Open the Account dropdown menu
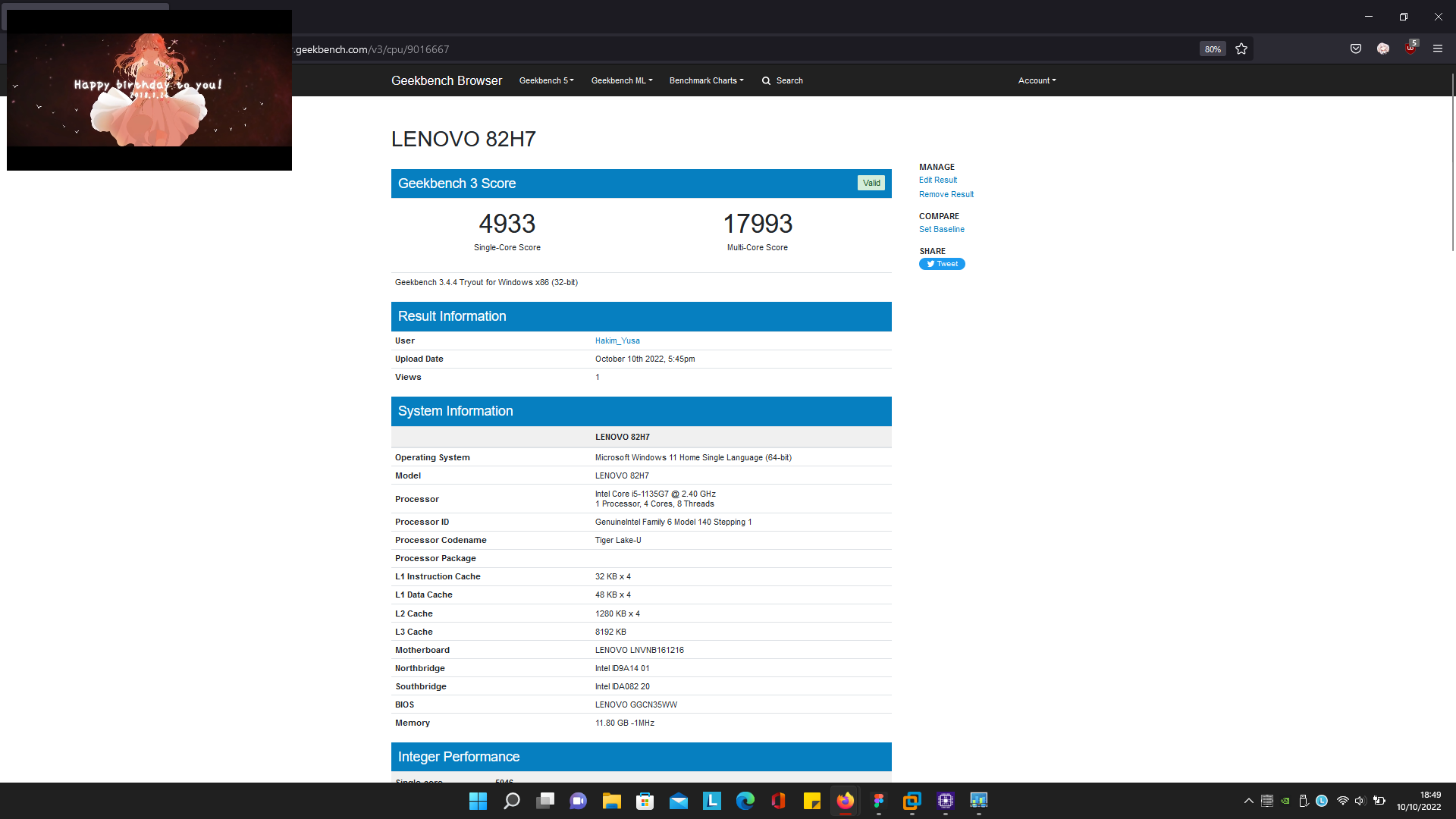This screenshot has width=1456, height=819. click(x=1037, y=80)
